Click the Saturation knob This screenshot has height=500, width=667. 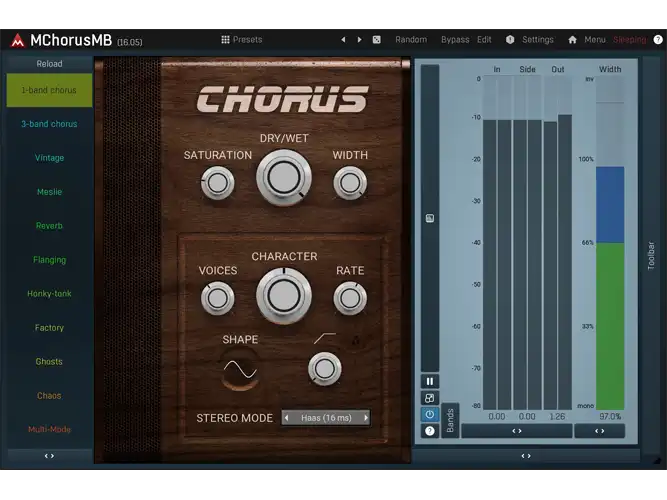point(217,183)
